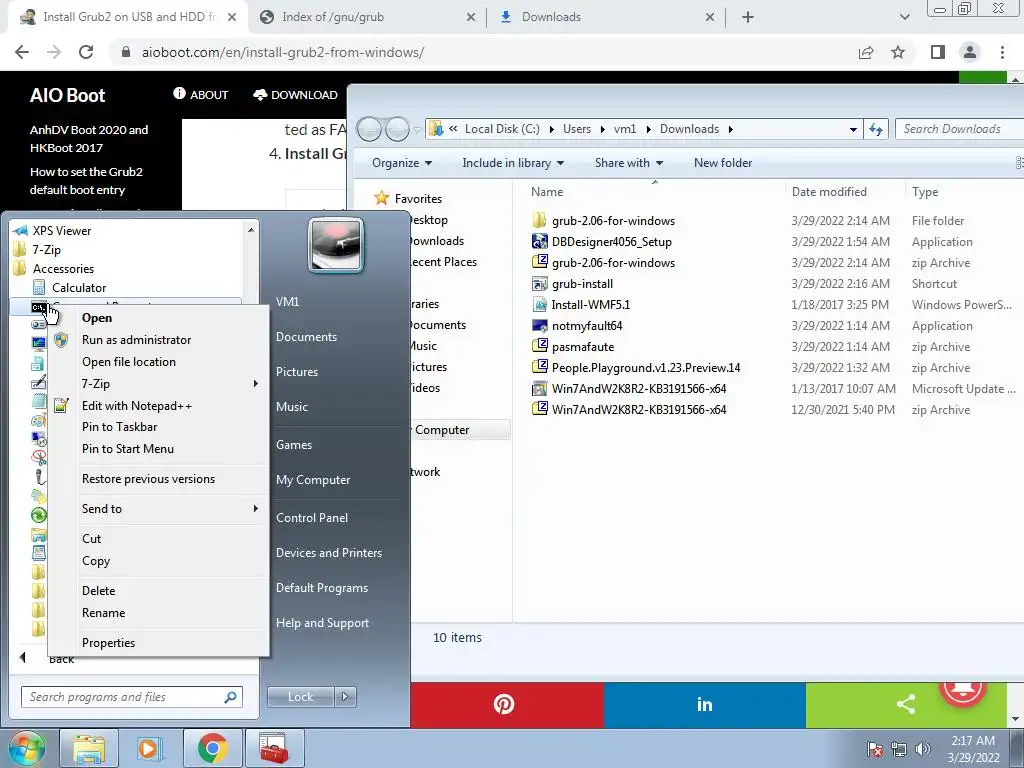Share this page icon in address bar
1024x768 pixels.
[x=866, y=52]
